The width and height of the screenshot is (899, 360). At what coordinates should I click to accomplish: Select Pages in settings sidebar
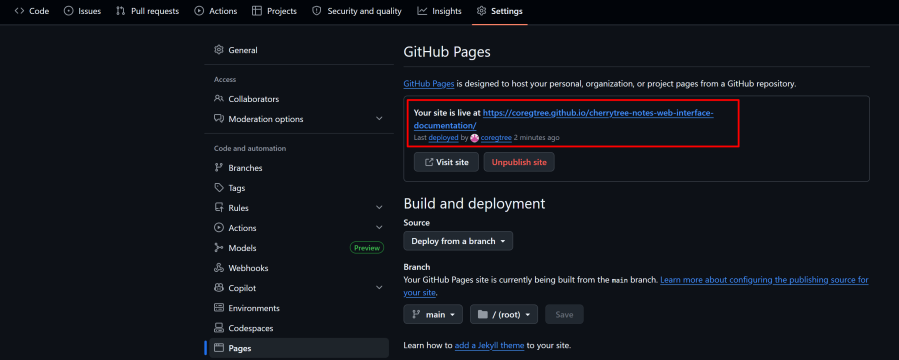coord(299,348)
